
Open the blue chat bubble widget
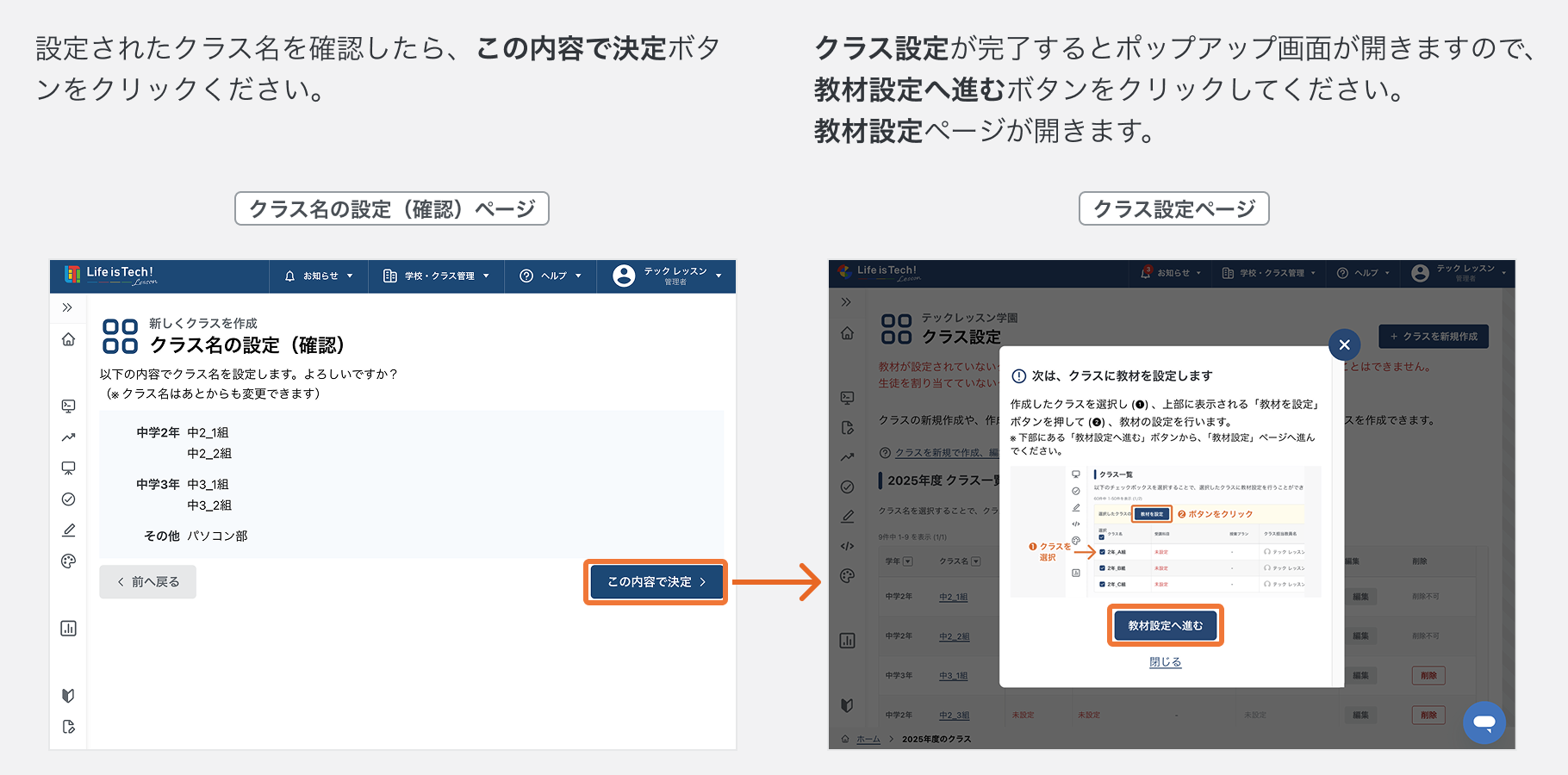pos(1484,722)
